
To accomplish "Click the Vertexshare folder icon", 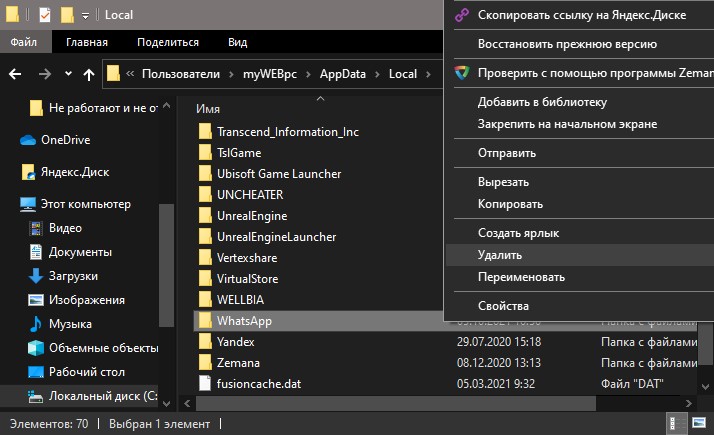I will (x=205, y=257).
